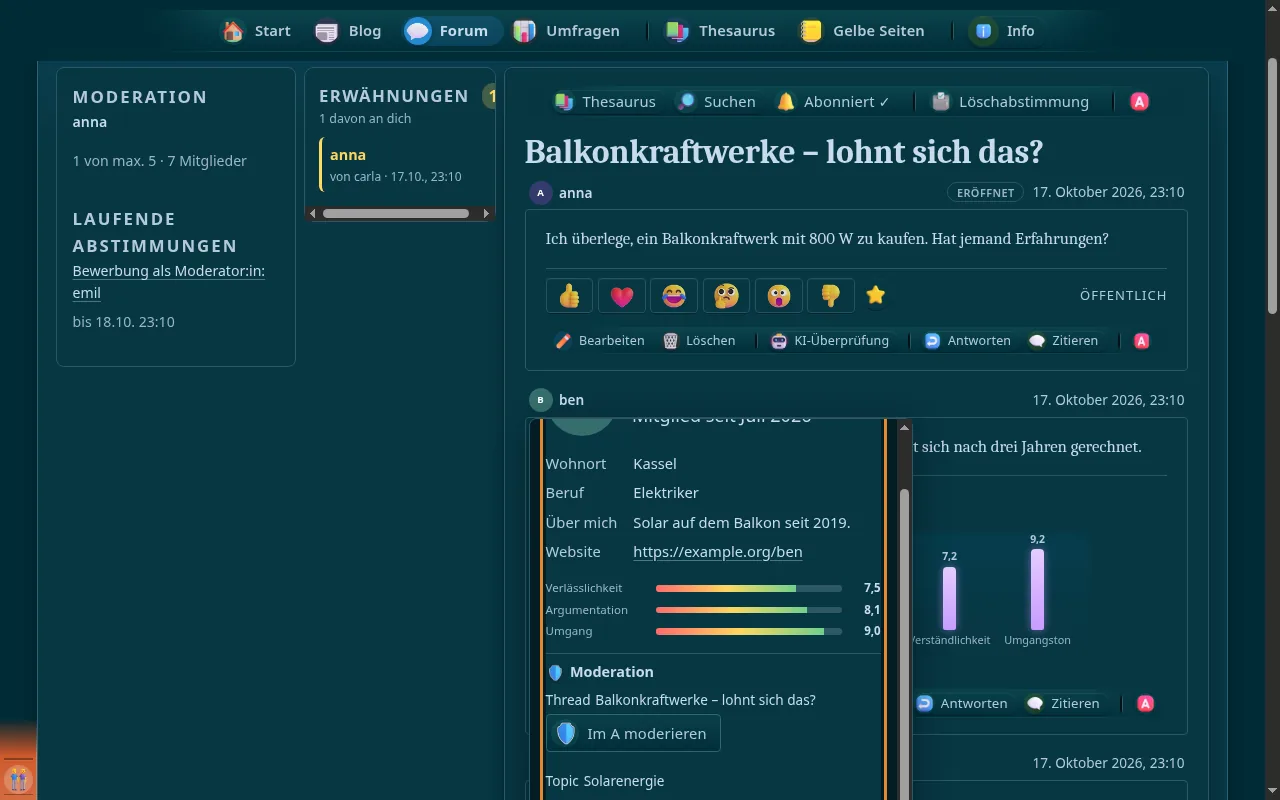
Task: Click the Suchen magnifier in the thread toolbar
Action: (x=686, y=102)
